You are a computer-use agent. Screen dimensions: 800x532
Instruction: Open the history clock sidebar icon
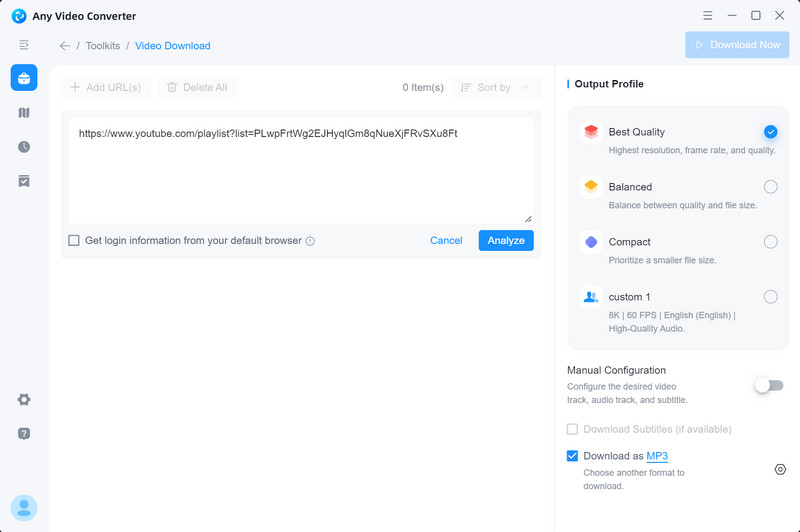point(24,147)
